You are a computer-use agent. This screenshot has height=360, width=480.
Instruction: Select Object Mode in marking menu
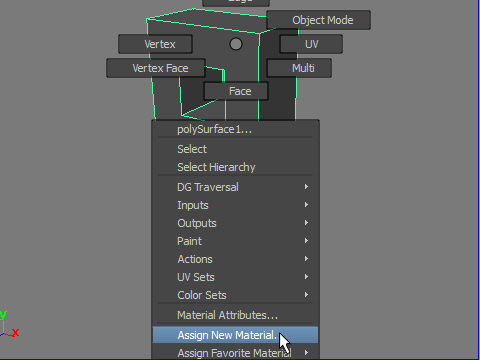tap(318, 20)
